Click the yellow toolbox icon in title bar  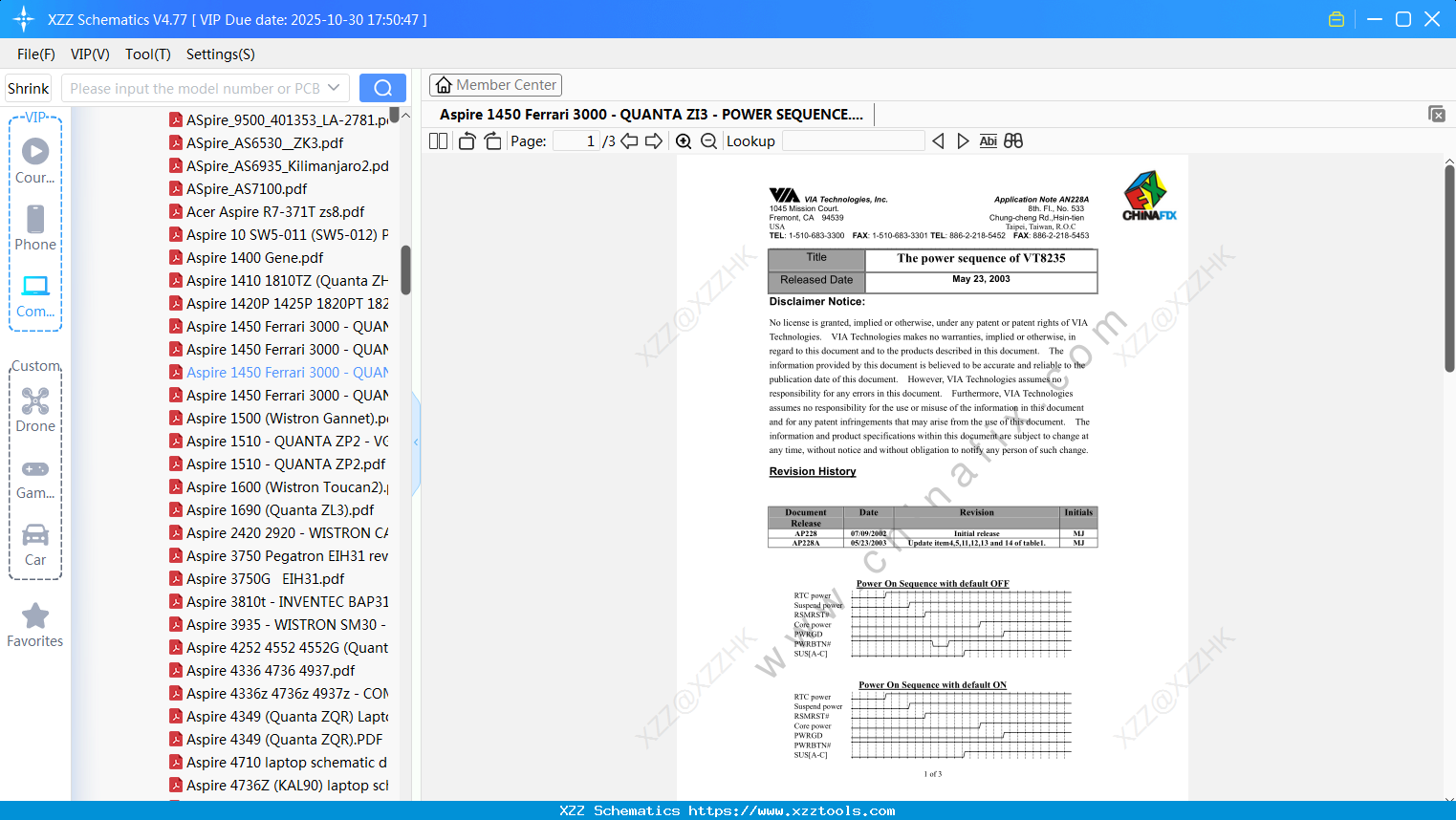(x=1336, y=19)
